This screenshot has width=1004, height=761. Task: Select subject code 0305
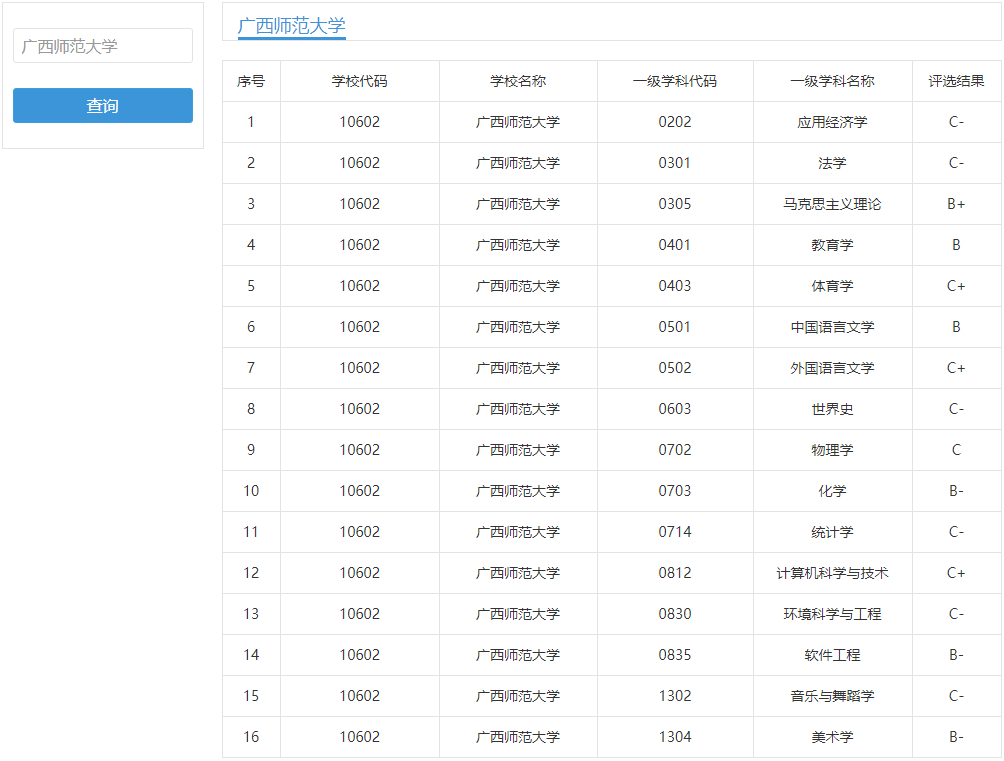point(675,204)
